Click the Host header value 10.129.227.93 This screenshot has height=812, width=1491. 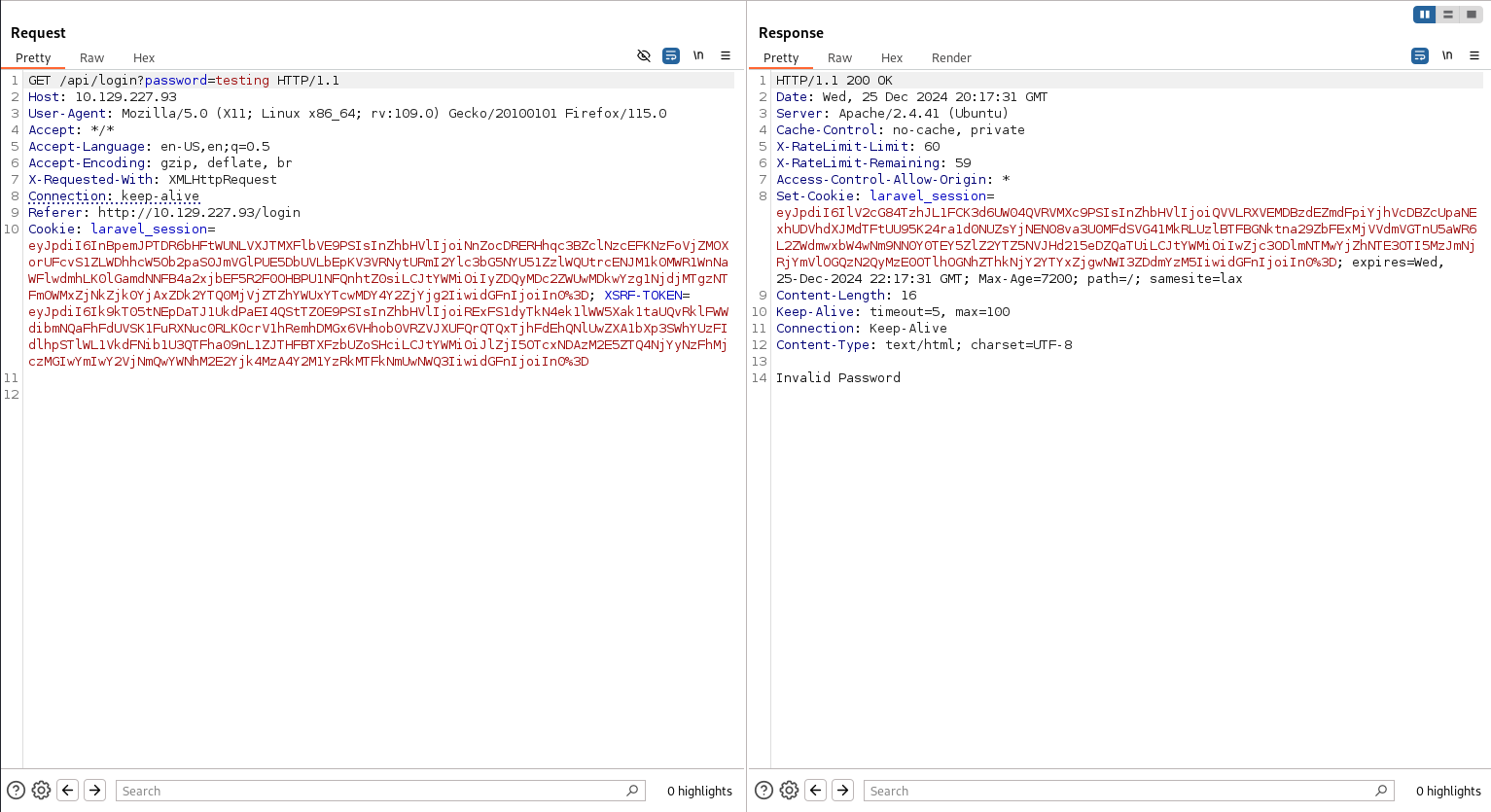point(125,97)
